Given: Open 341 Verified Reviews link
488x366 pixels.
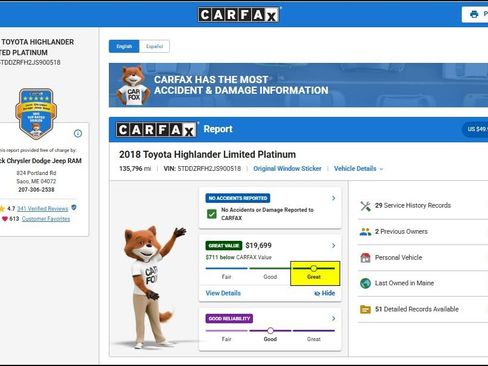Looking at the screenshot, I should point(42,209).
